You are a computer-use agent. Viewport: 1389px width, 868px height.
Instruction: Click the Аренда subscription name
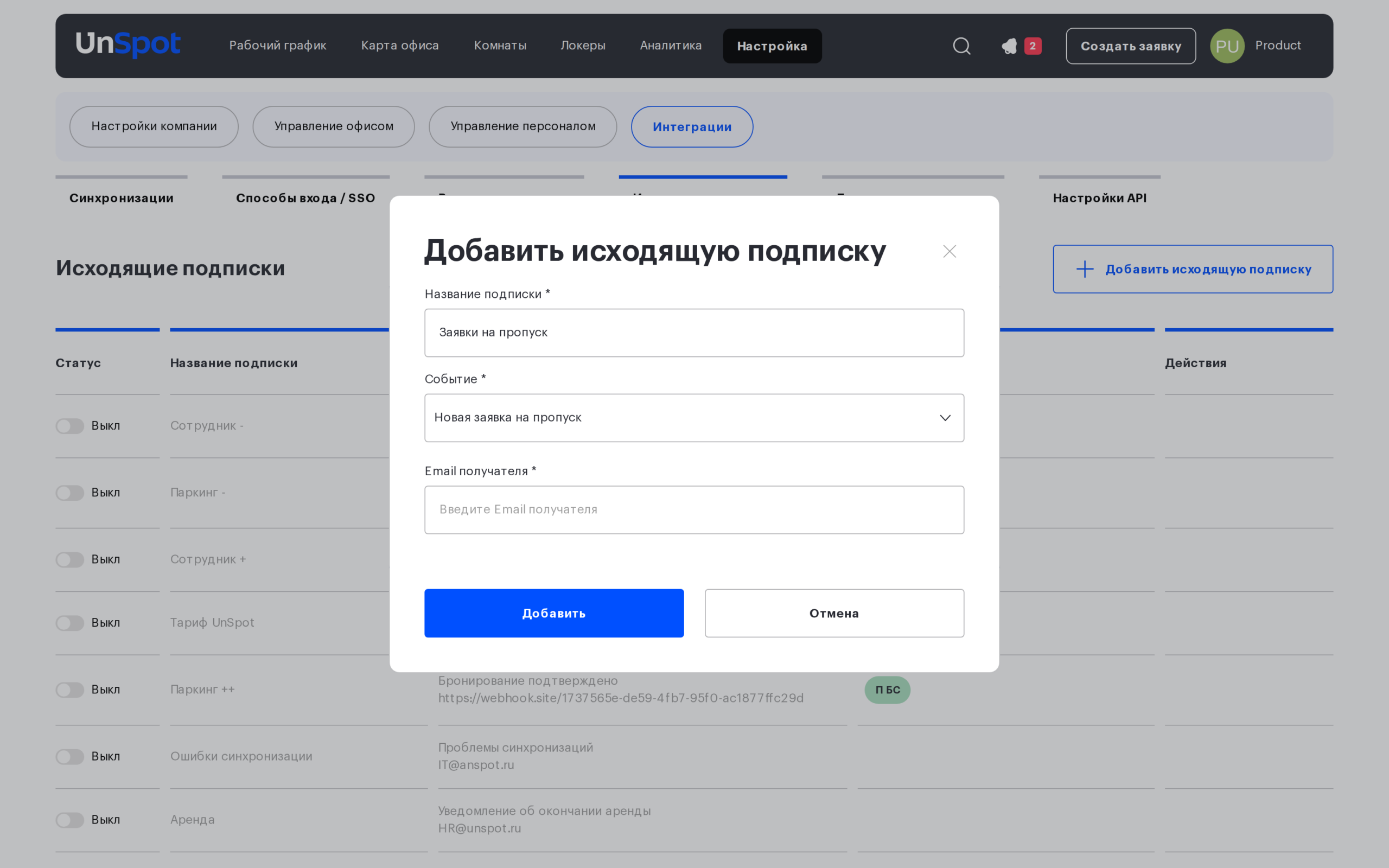coord(192,820)
